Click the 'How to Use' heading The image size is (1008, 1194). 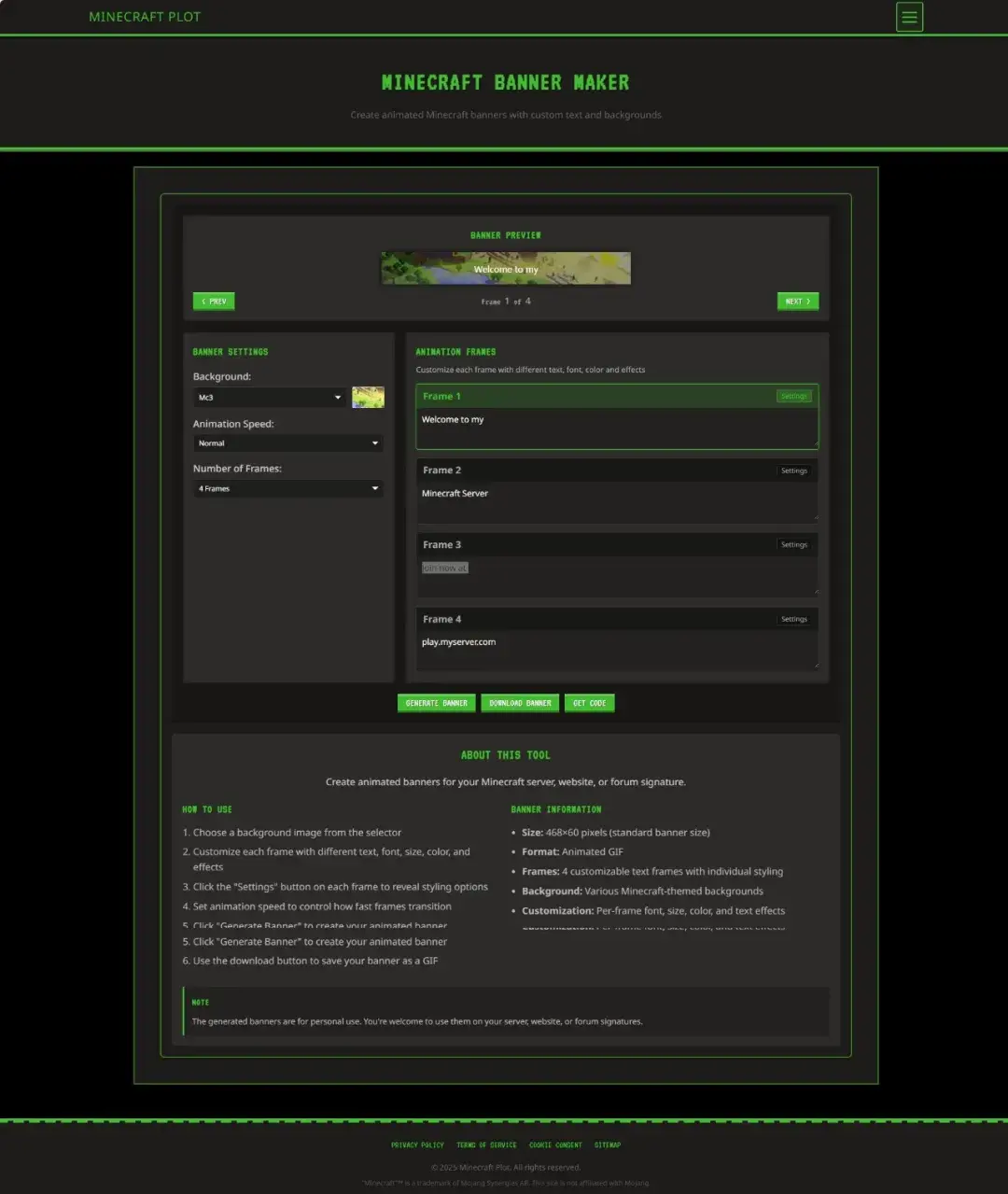207,809
